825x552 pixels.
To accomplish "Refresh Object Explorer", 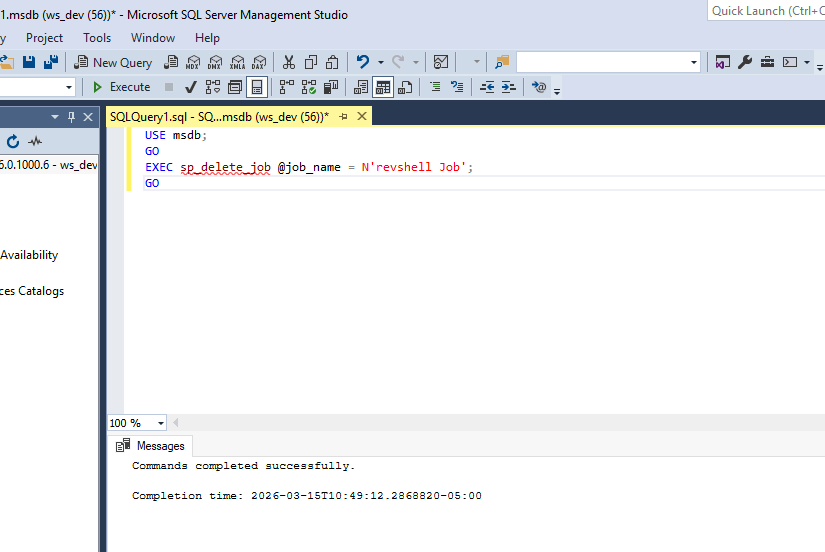I will pyautogui.click(x=13, y=141).
